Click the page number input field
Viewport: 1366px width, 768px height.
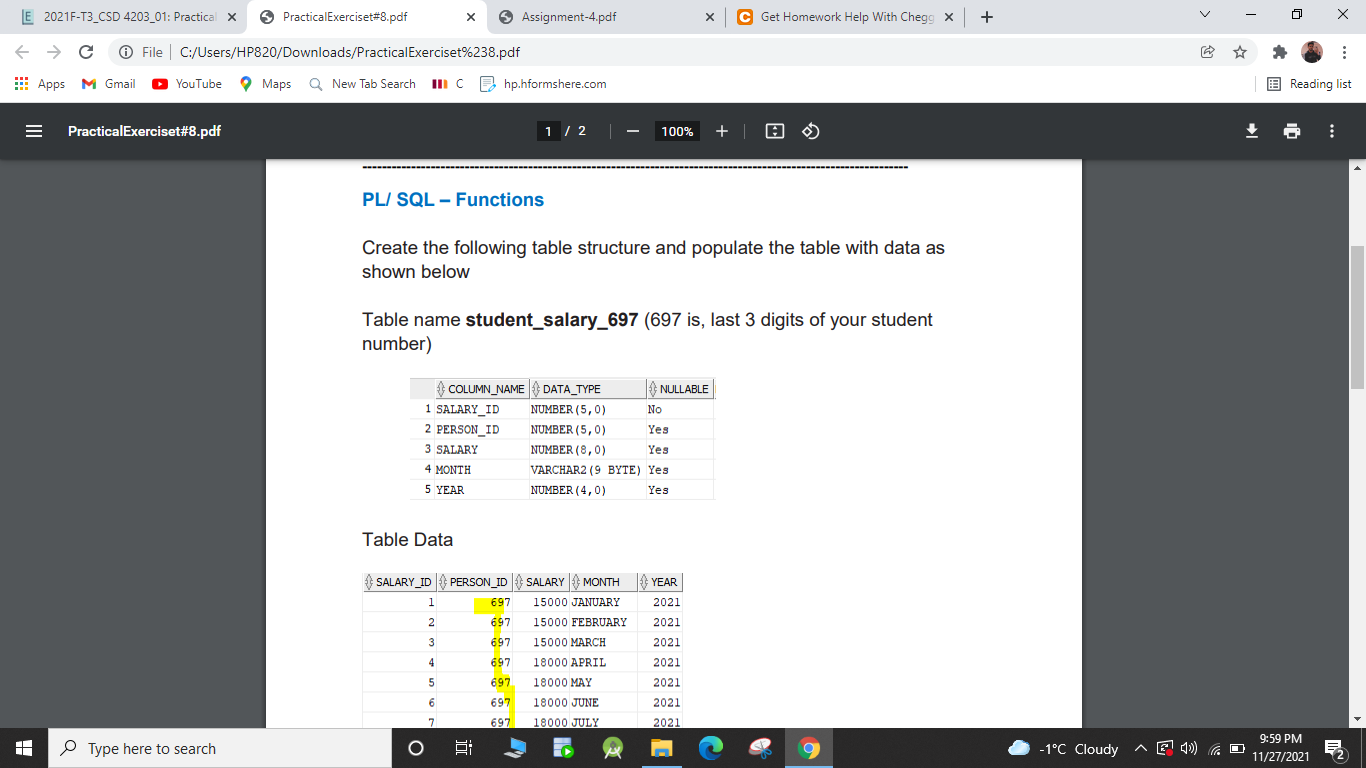click(548, 130)
